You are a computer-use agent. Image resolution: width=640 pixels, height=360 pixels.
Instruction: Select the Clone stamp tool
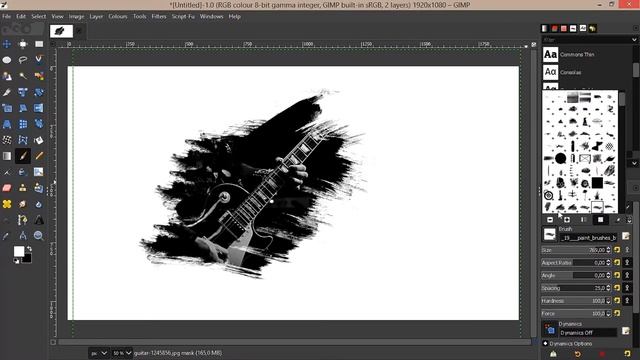tap(23, 188)
